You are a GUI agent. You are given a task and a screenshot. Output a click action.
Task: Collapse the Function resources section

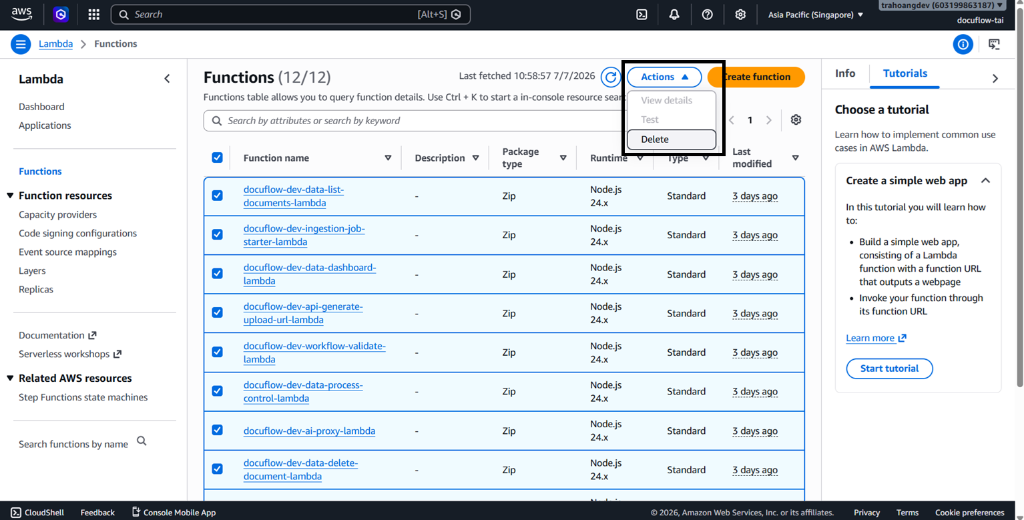10,195
